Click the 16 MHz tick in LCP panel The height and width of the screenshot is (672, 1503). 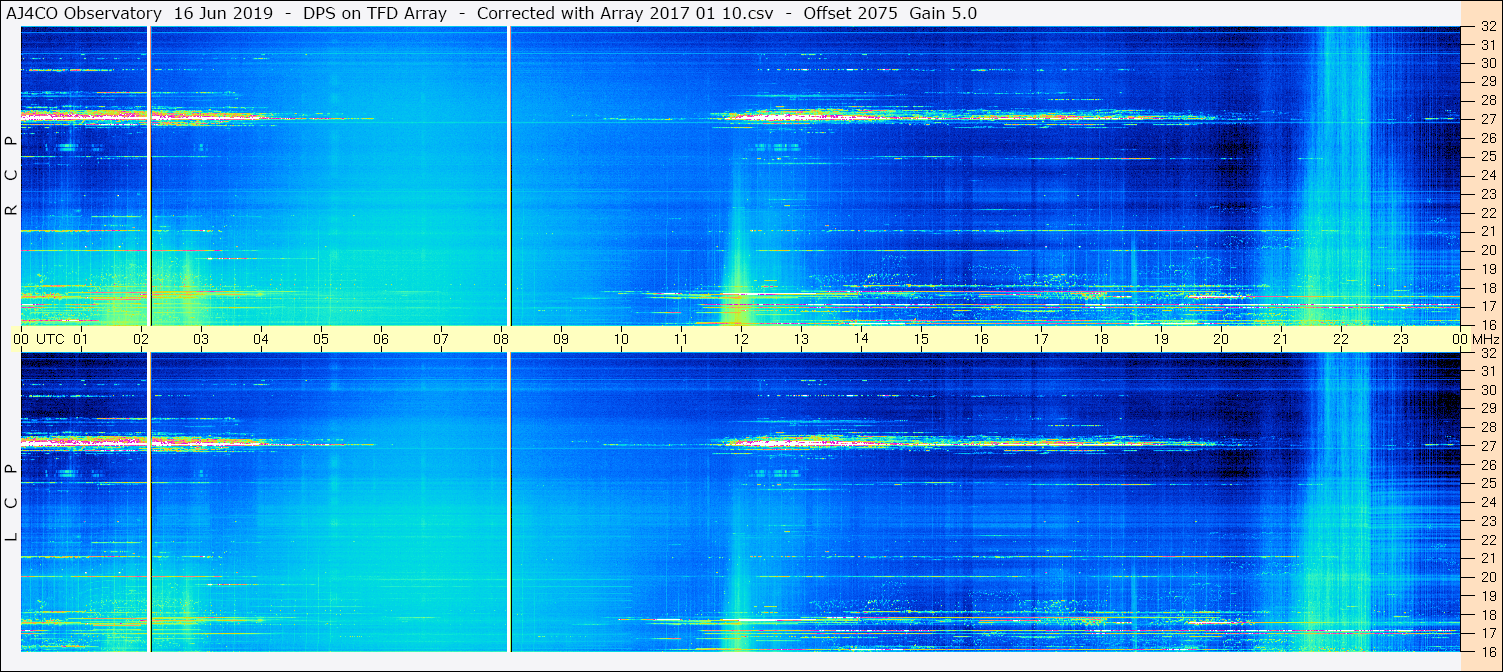click(1488, 651)
